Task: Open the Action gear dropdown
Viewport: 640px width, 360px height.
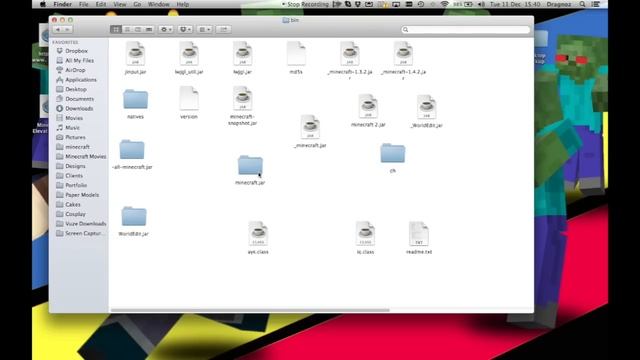Action: click(x=166, y=29)
